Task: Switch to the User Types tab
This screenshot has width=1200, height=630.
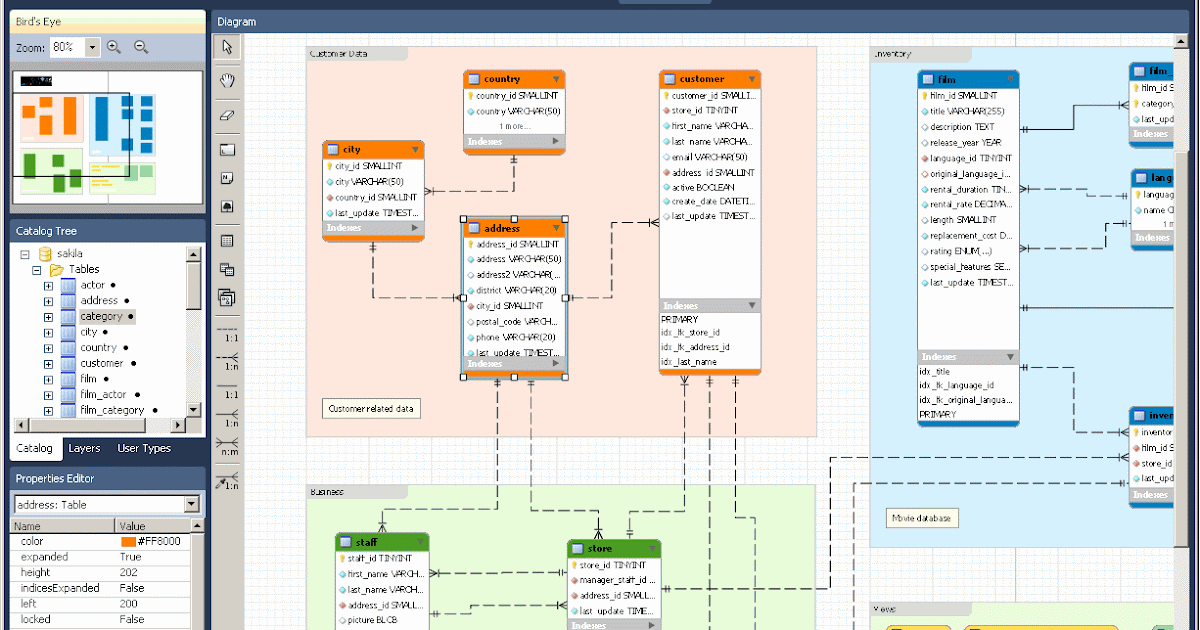Action: pyautogui.click(x=144, y=449)
